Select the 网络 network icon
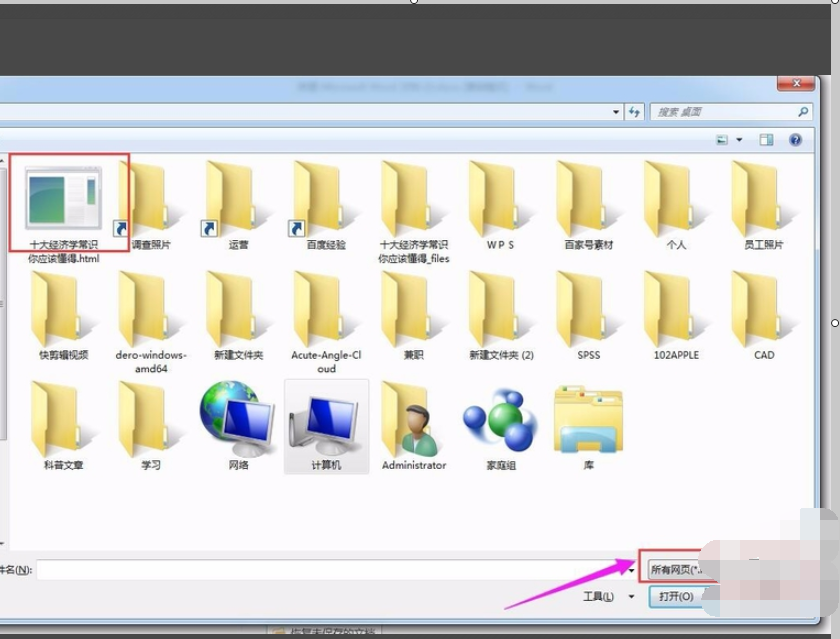The height and width of the screenshot is (639, 840). click(238, 426)
